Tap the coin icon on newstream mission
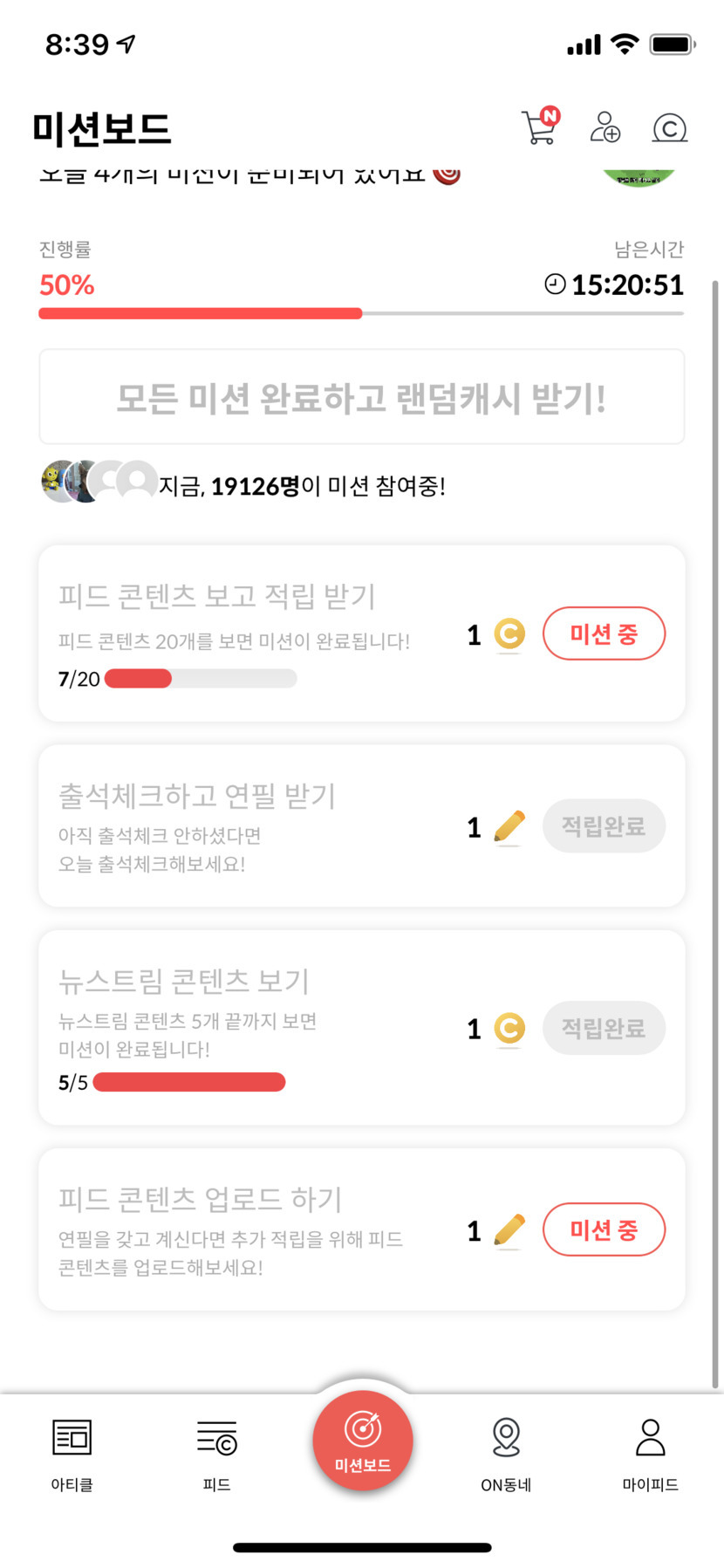This screenshot has width=724, height=1568. click(x=509, y=1029)
